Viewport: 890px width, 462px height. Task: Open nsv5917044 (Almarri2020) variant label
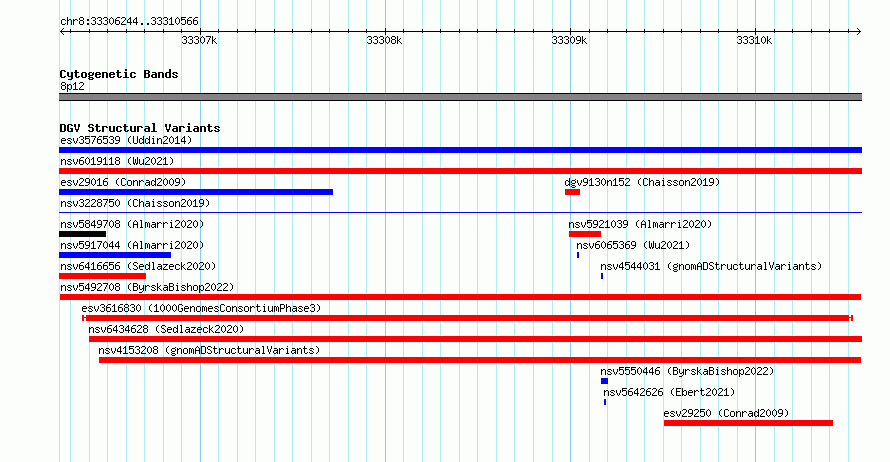(x=132, y=245)
